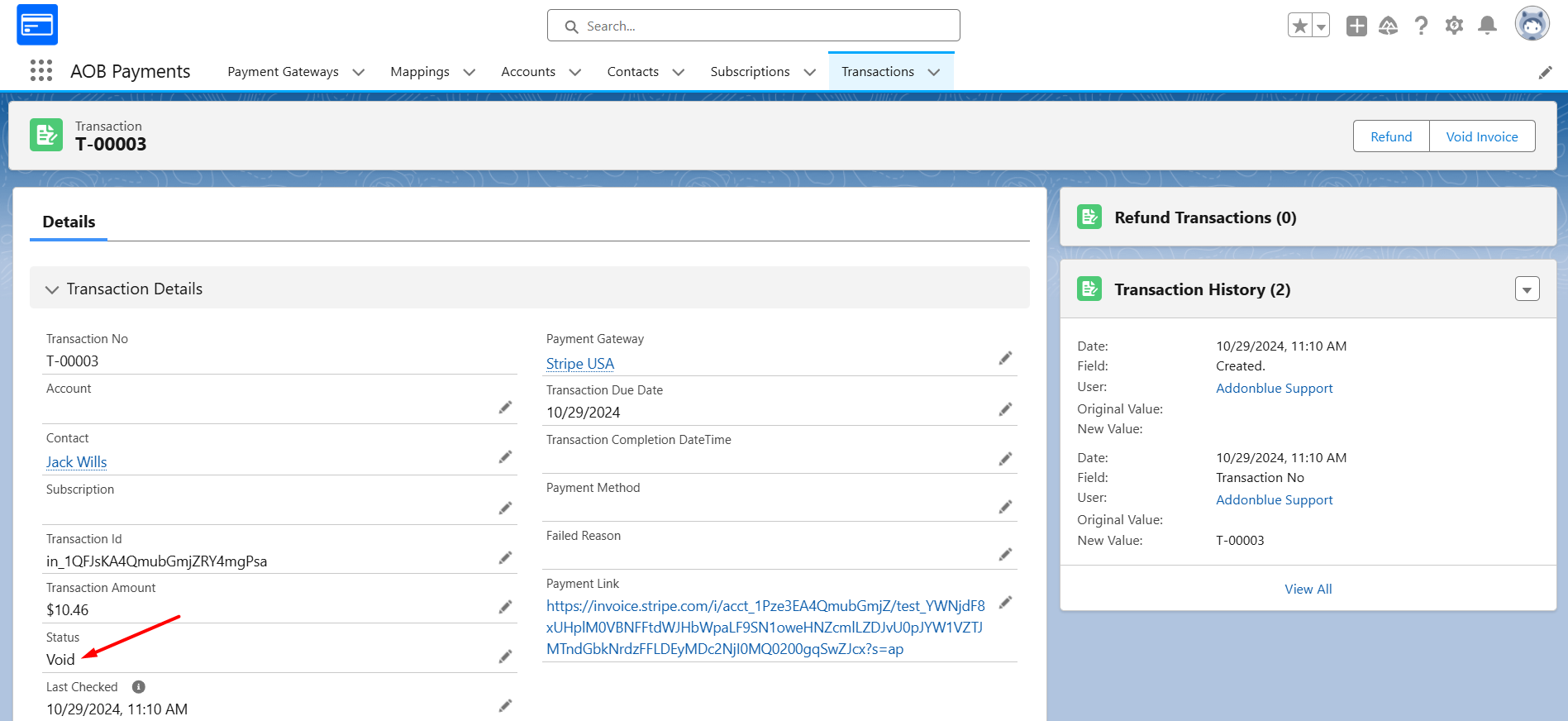Edit the Payment Gateway pencil icon
This screenshot has height=721, width=1568.
pos(1005,358)
